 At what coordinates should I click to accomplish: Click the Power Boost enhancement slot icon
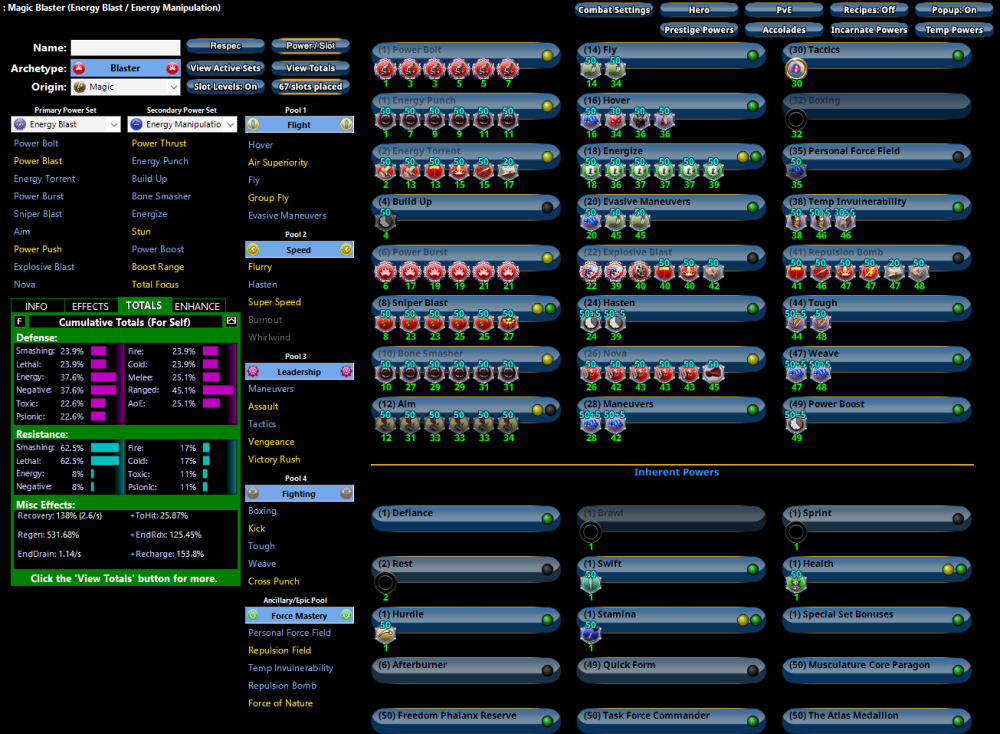[796, 423]
